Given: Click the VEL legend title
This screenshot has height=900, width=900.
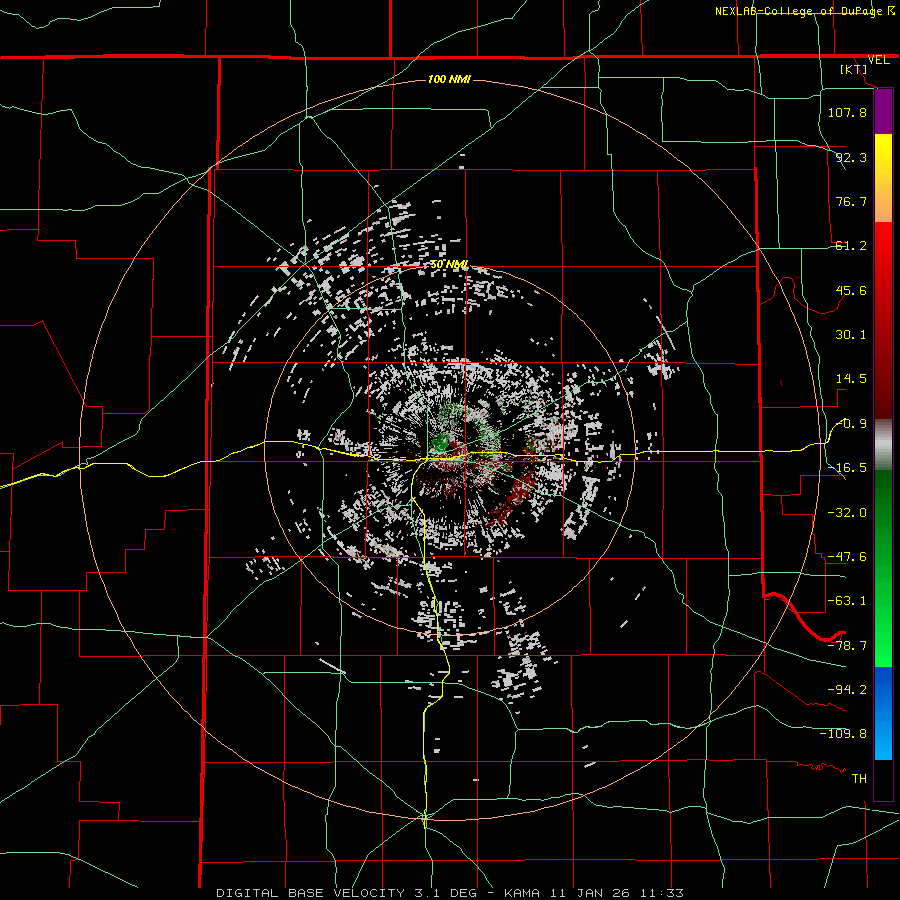Looking at the screenshot, I should coord(878,60).
